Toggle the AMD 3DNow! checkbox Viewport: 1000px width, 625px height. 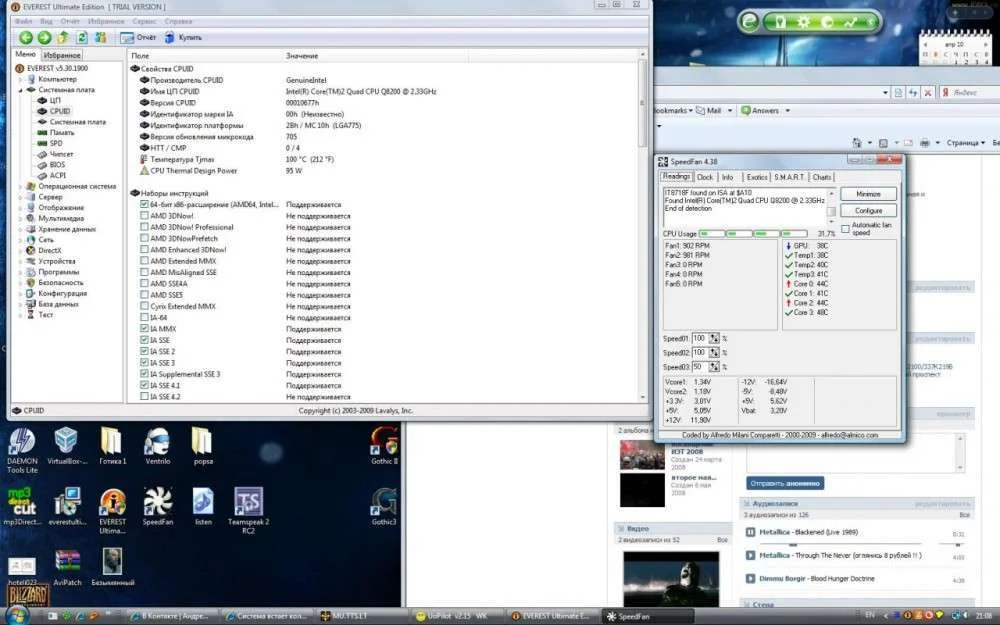click(146, 215)
